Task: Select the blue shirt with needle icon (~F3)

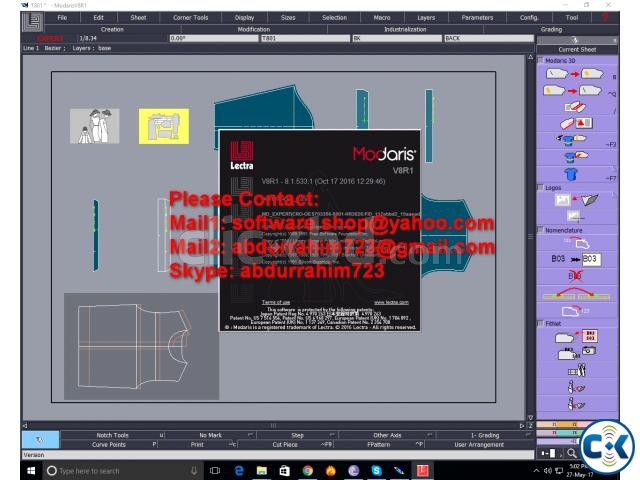Action: [x=571, y=140]
